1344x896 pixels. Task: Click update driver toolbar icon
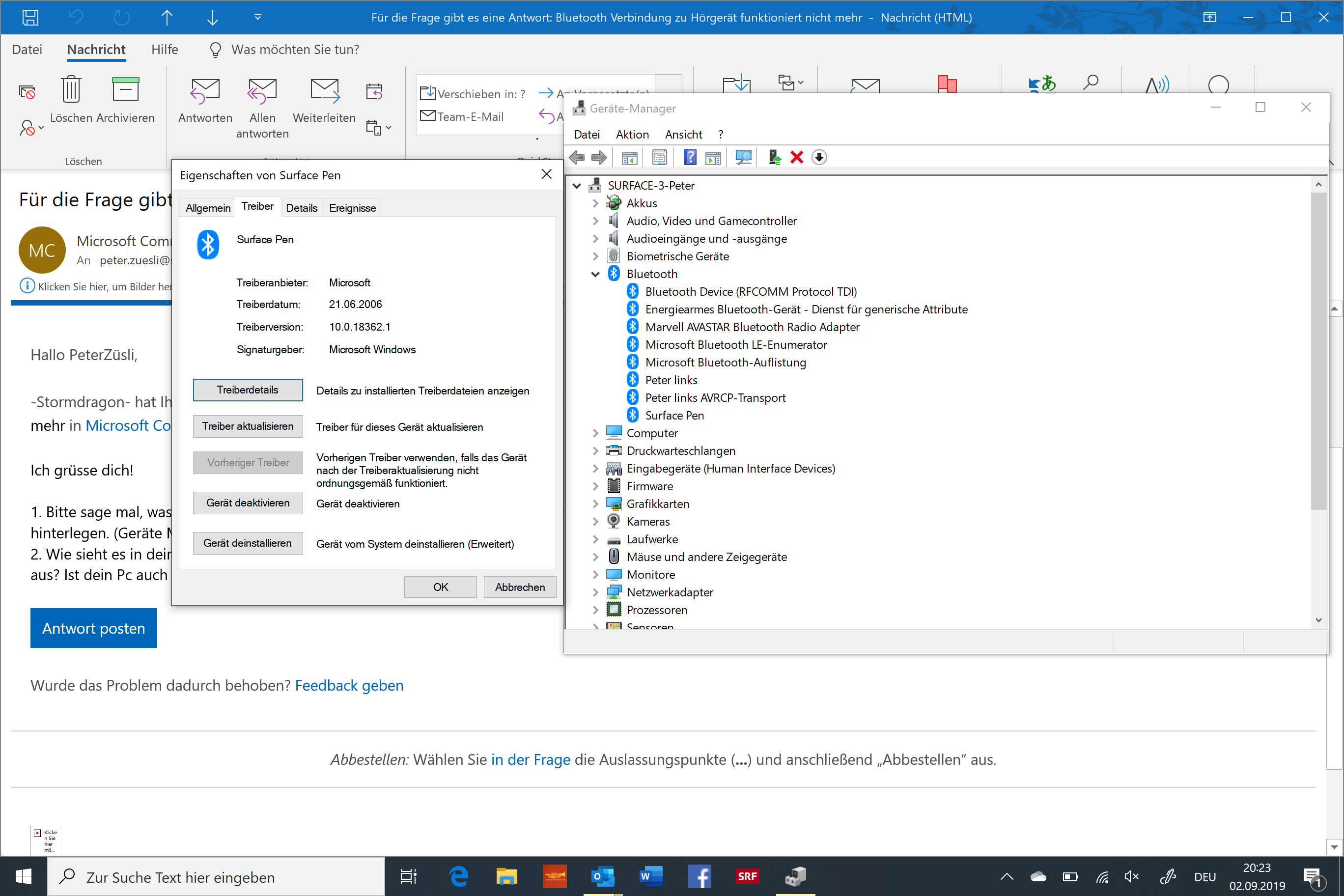(x=775, y=158)
